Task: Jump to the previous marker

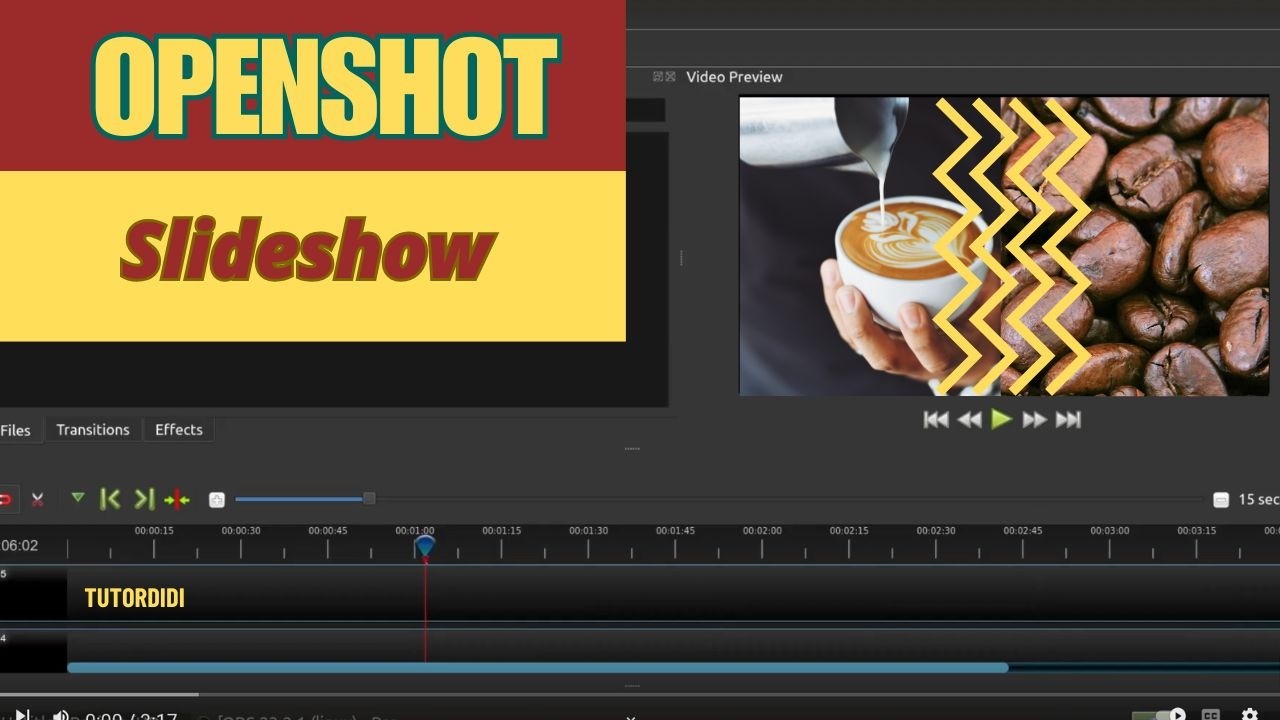Action: [110, 499]
